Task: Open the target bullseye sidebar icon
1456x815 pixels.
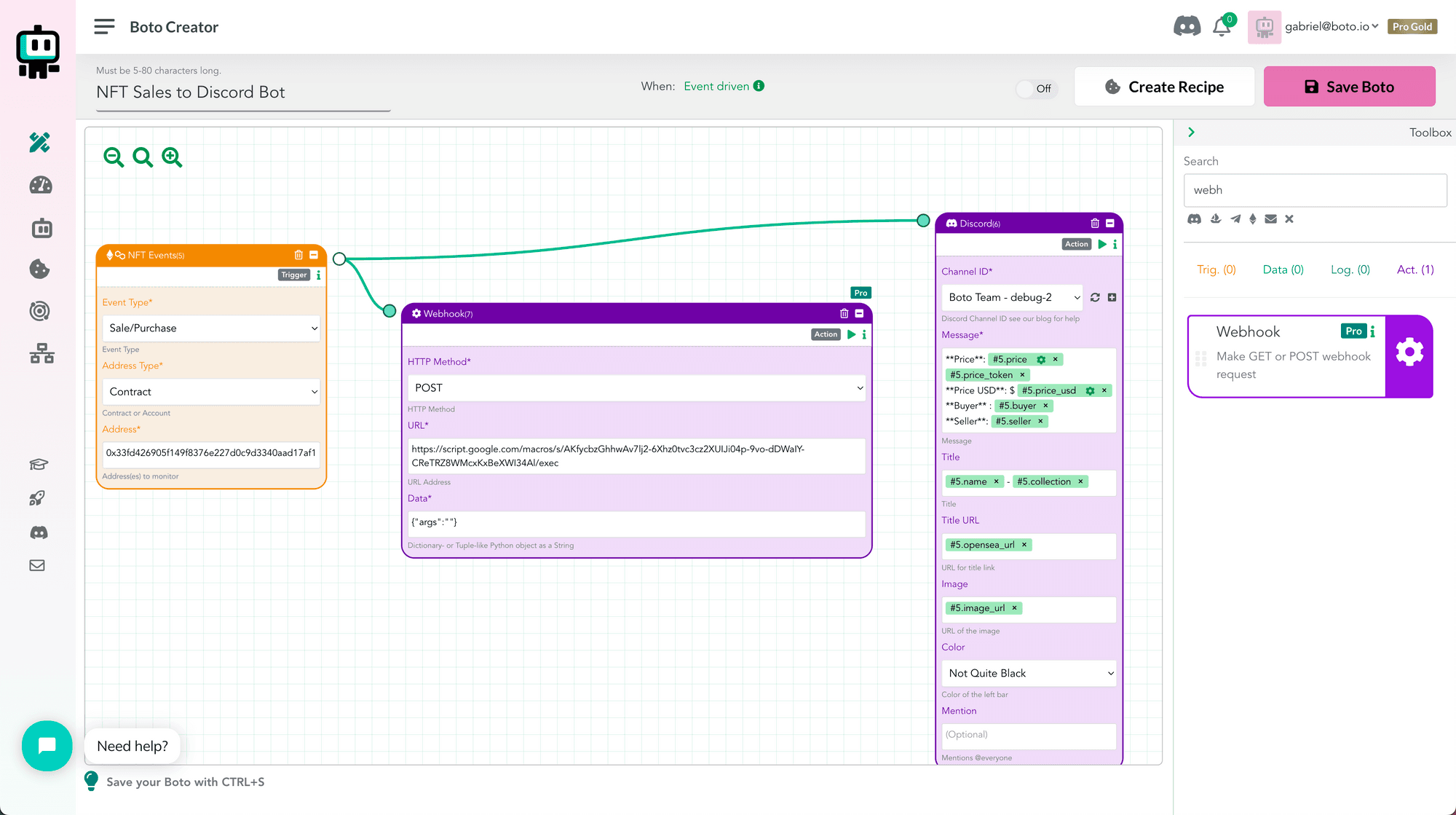Action: 39,312
